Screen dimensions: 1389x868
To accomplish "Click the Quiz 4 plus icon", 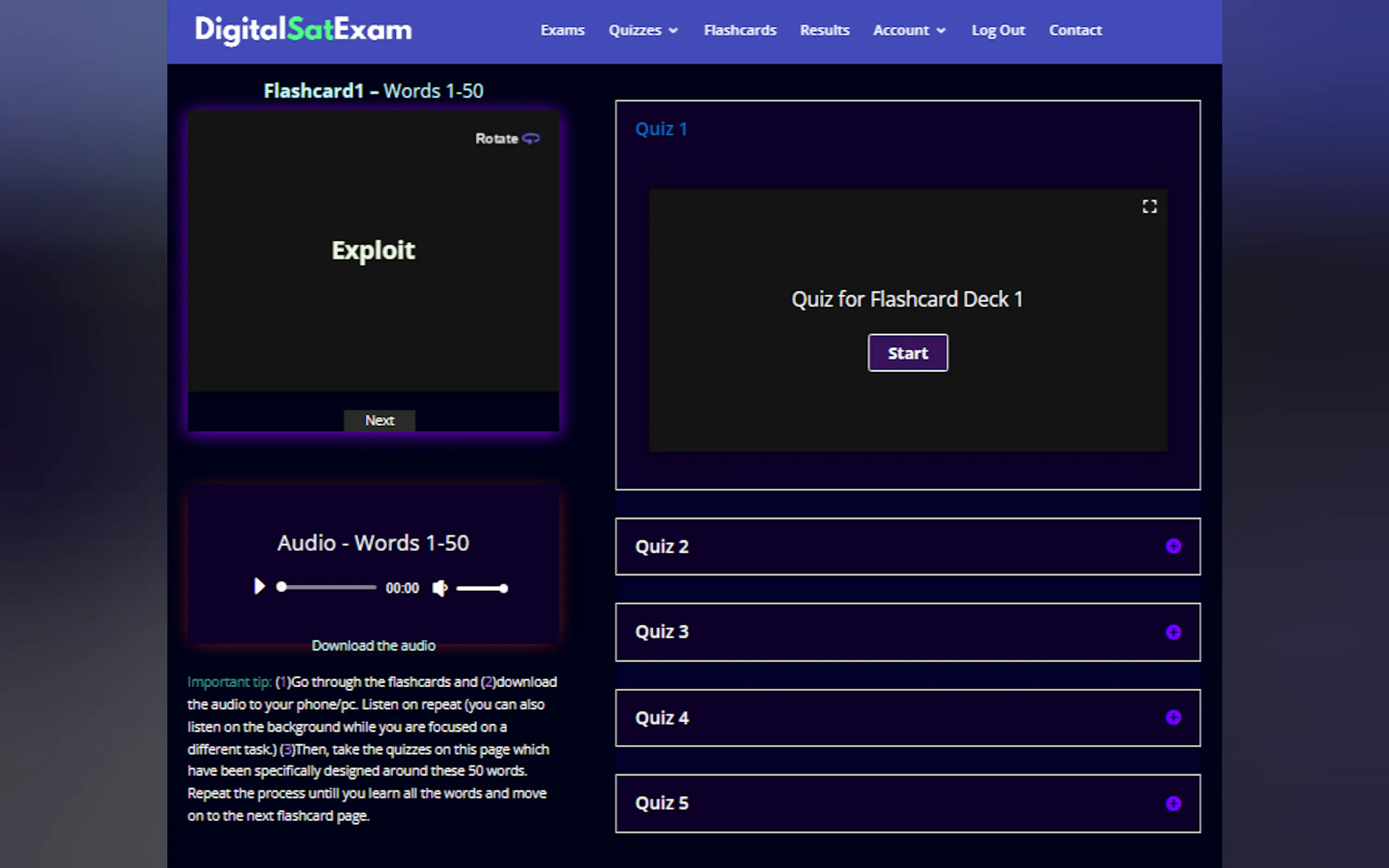I will (x=1172, y=718).
